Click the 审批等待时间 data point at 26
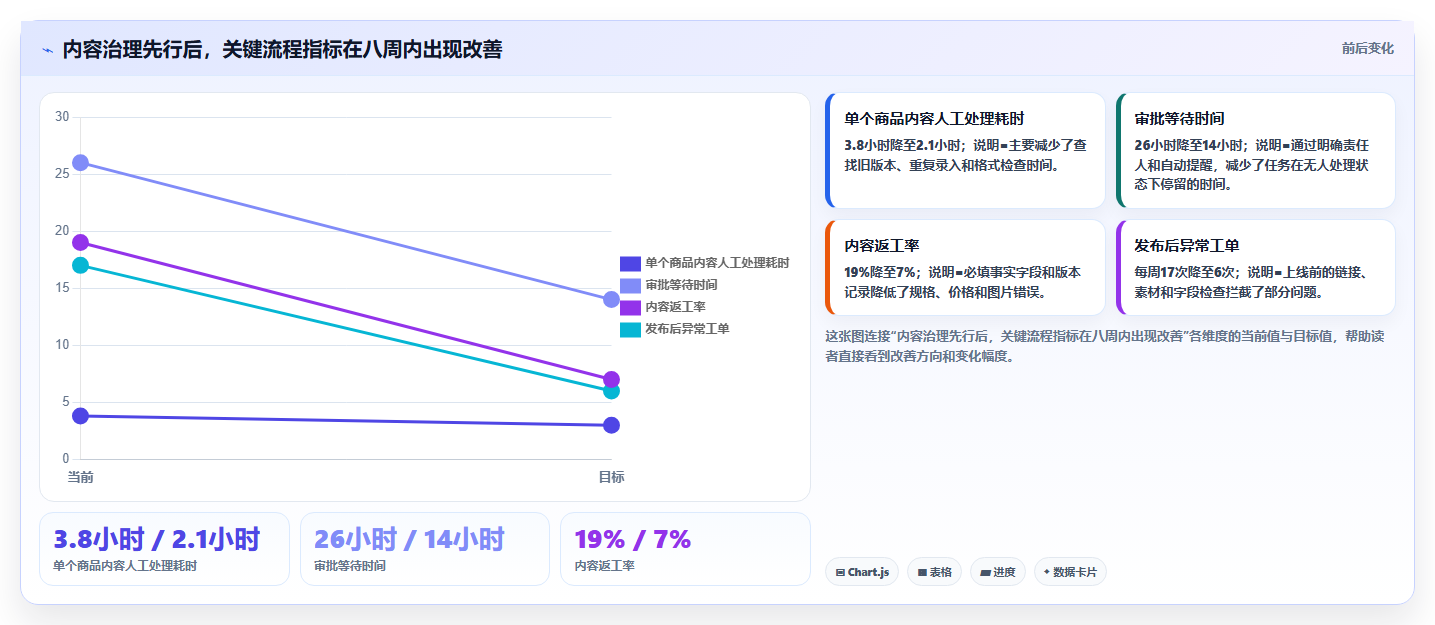 [x=81, y=163]
